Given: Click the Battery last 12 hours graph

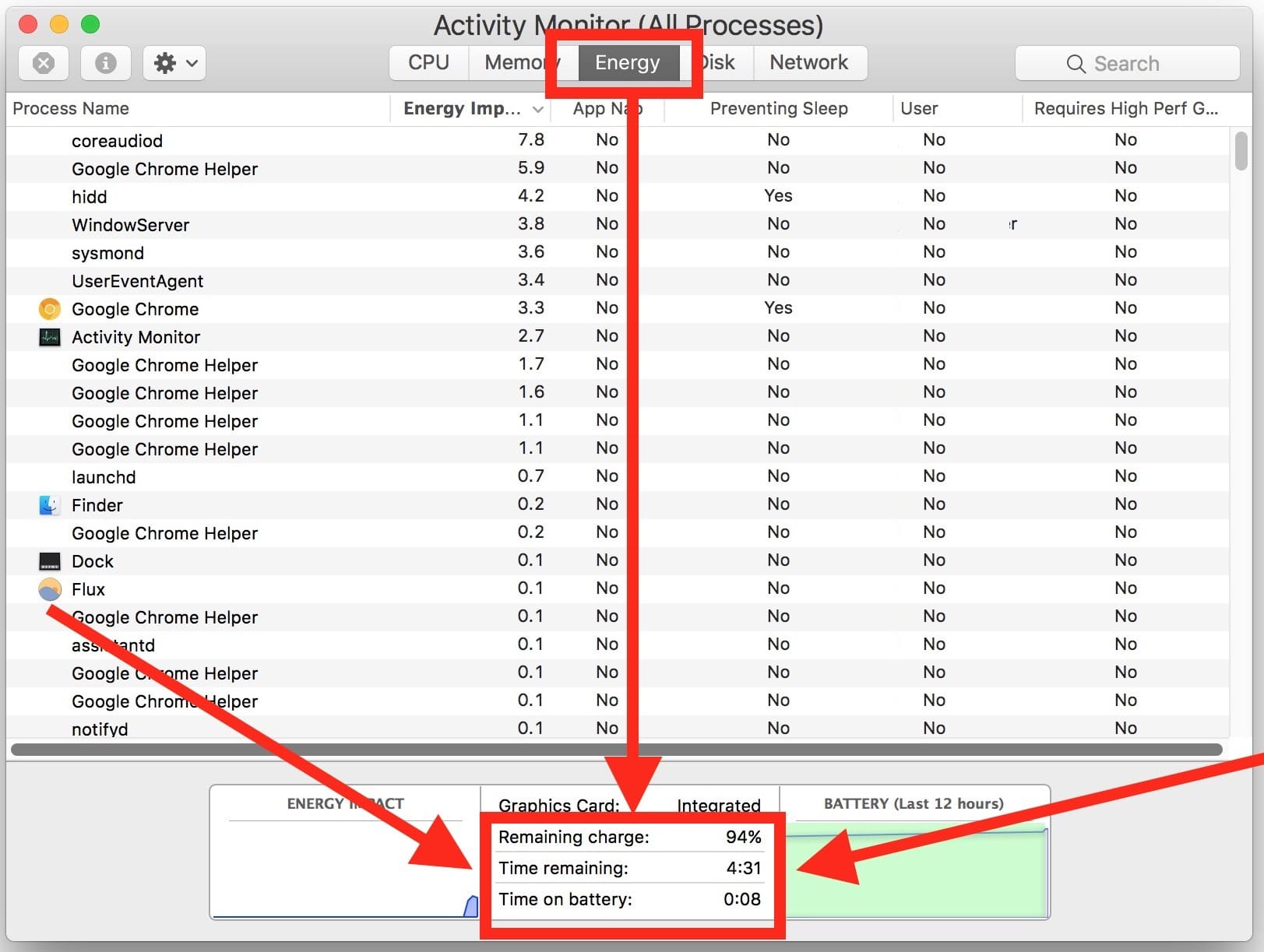Looking at the screenshot, I should [x=914, y=852].
